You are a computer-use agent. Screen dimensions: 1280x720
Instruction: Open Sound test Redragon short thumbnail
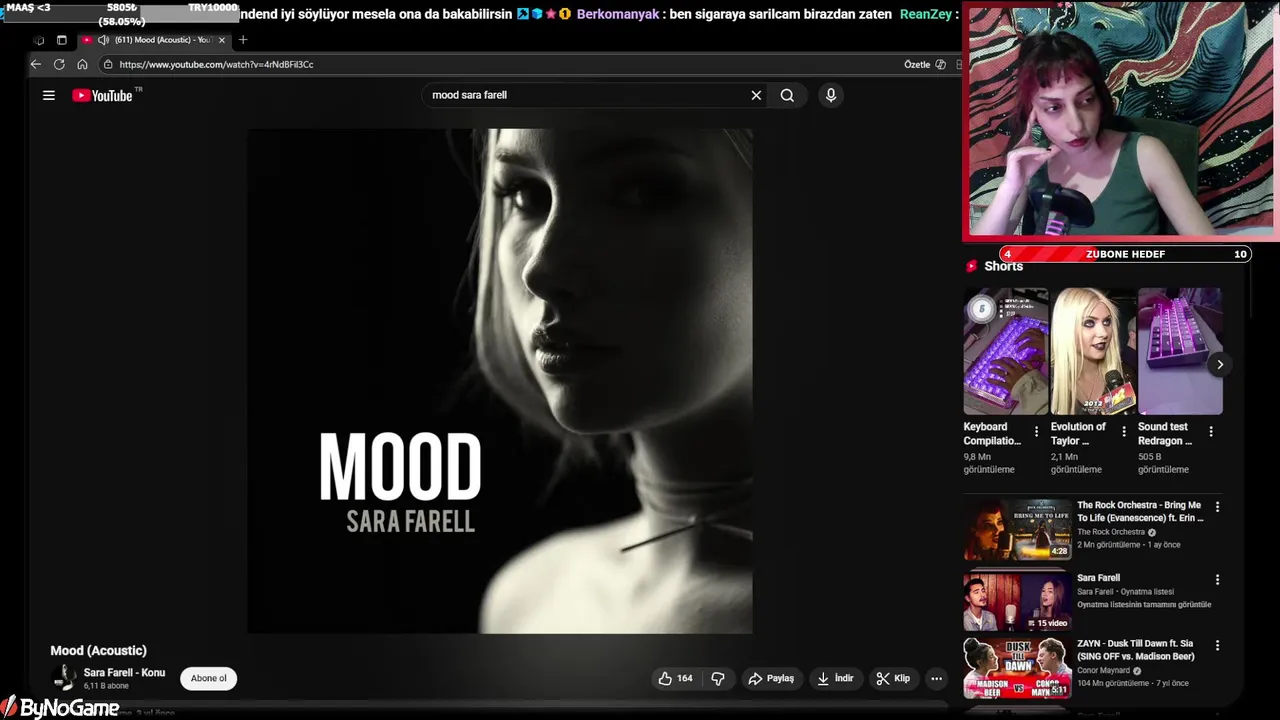[1180, 351]
